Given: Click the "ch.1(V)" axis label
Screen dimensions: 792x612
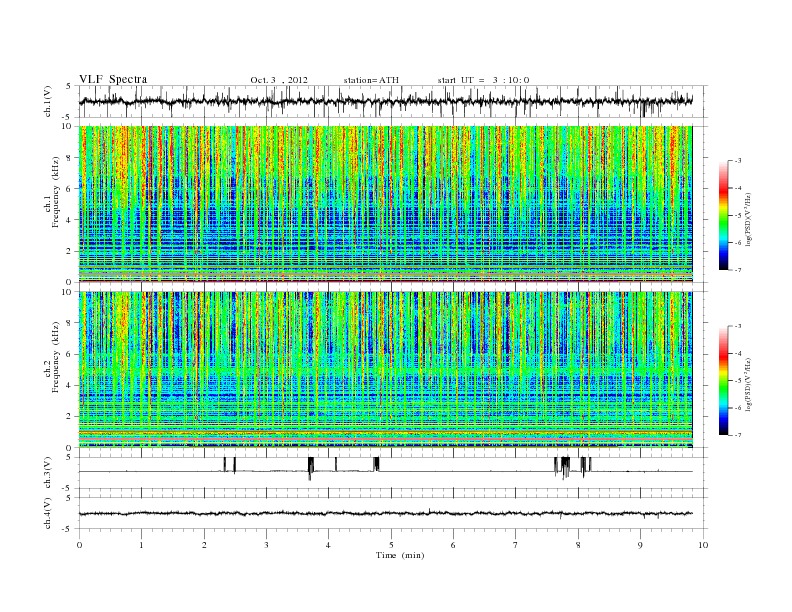Looking at the screenshot, I should click(48, 101).
